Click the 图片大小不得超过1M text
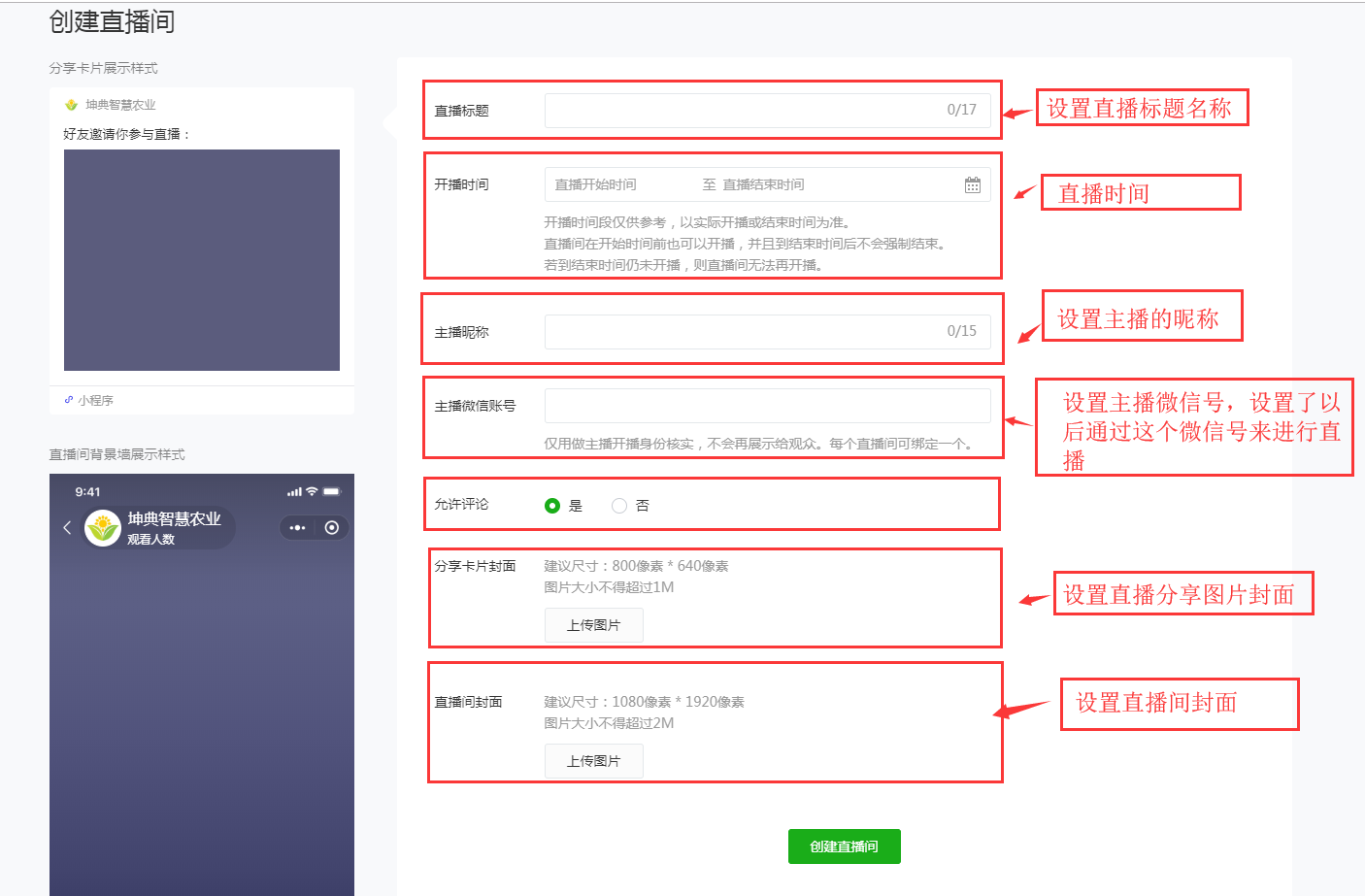 coord(609,587)
